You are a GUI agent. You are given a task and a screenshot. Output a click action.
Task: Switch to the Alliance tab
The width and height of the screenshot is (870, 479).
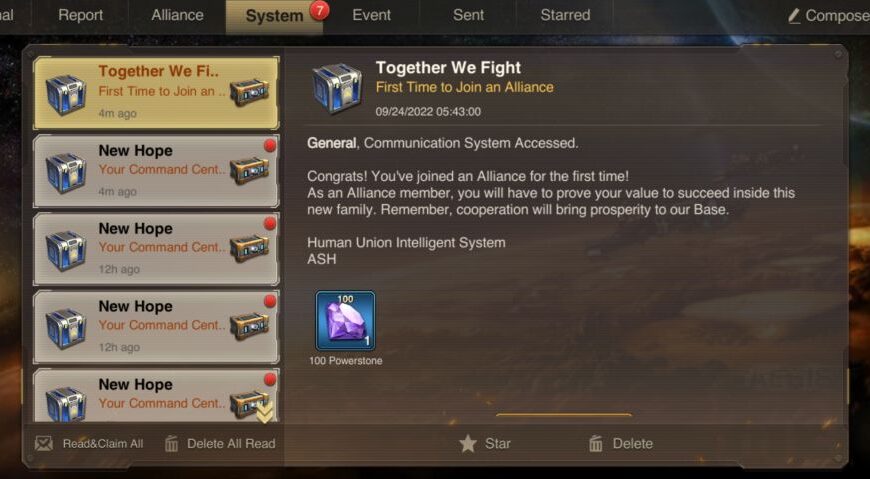click(177, 15)
